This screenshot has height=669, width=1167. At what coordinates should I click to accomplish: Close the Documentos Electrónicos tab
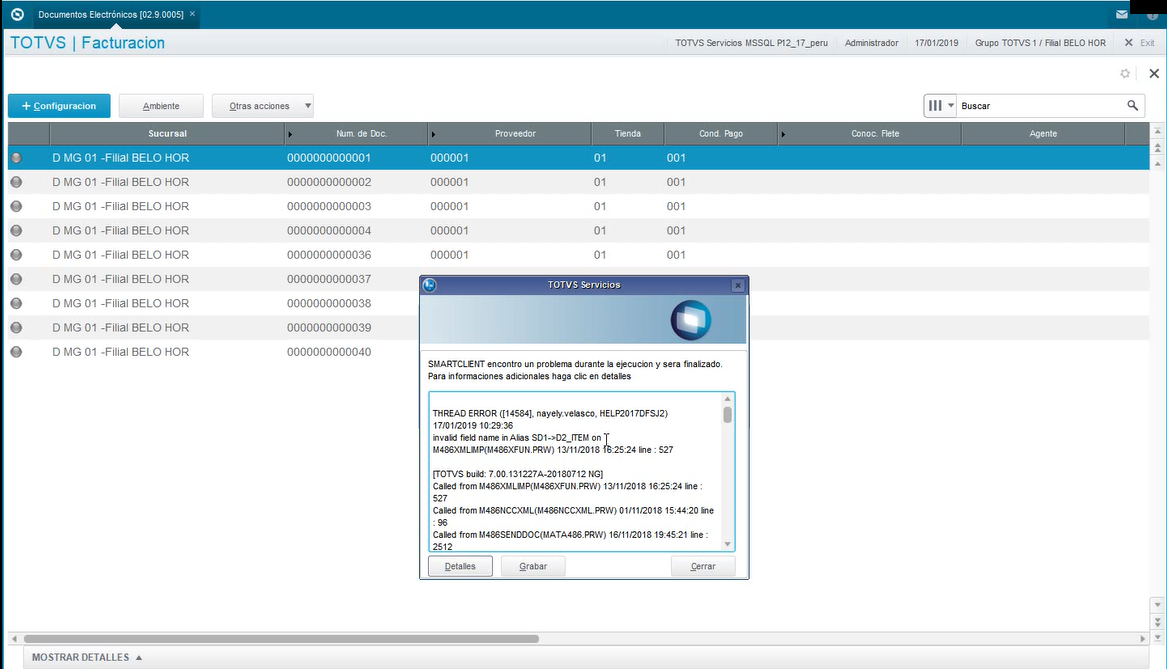(192, 14)
